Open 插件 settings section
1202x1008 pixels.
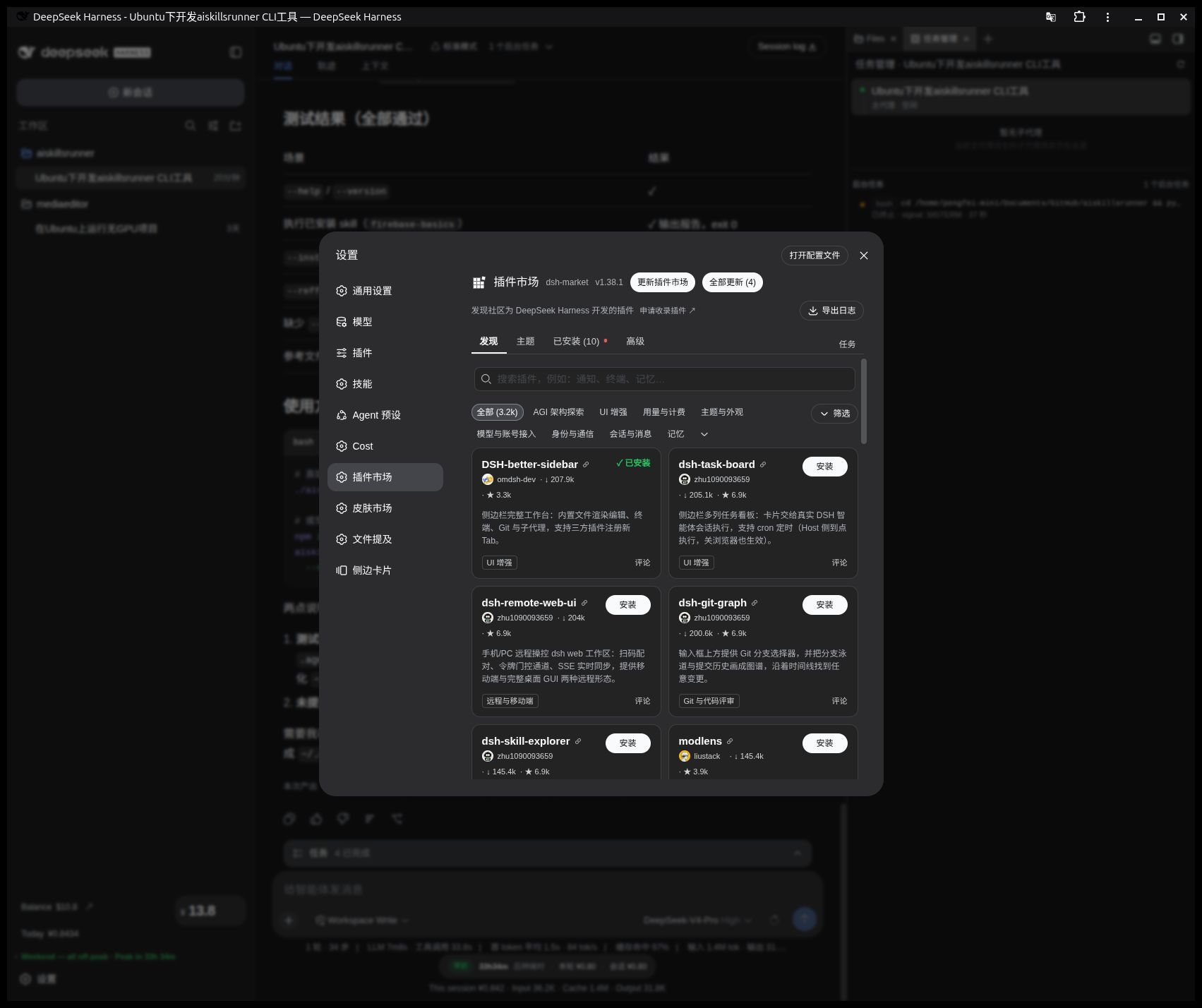click(x=385, y=353)
